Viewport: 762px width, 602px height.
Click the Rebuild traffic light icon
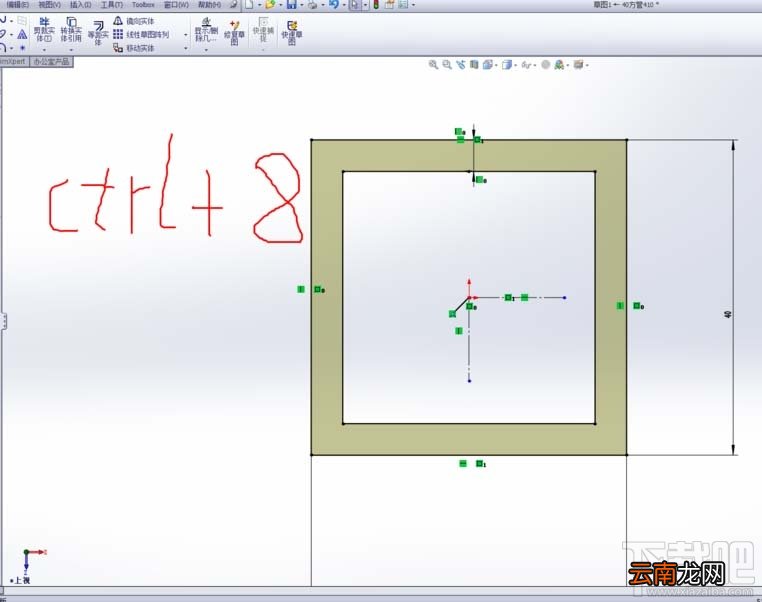click(376, 5)
